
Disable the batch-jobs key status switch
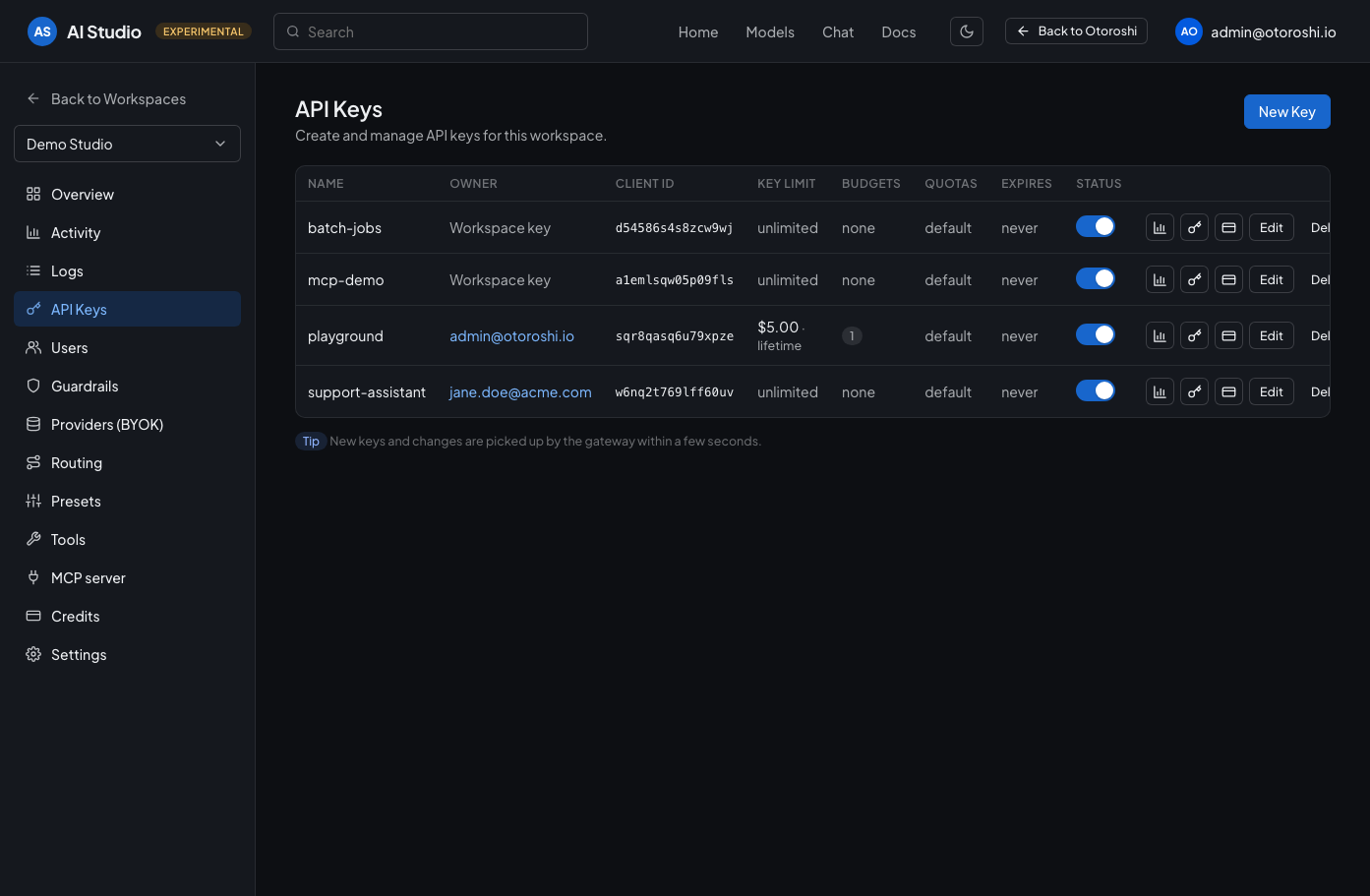tap(1096, 226)
